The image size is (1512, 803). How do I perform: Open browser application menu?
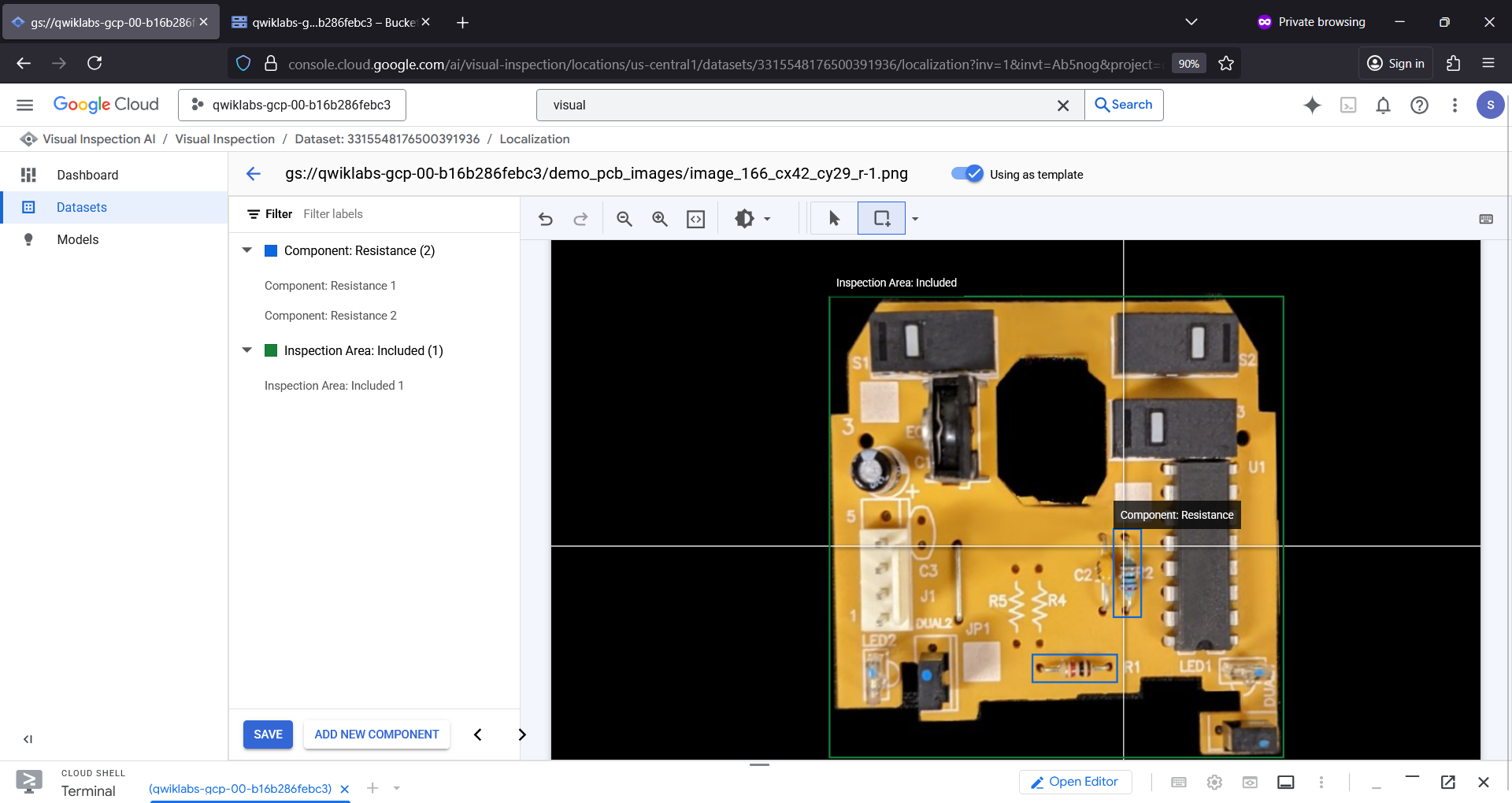coord(1488,63)
